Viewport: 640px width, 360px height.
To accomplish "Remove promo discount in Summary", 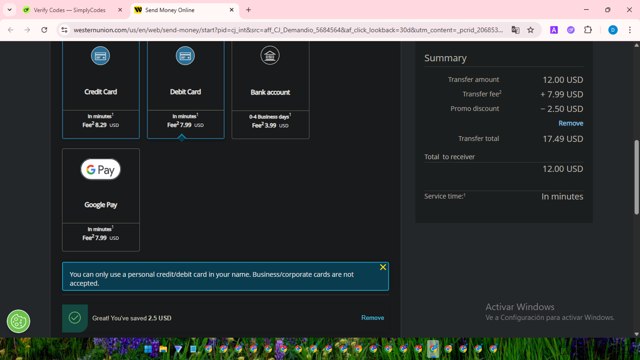I will [x=571, y=123].
